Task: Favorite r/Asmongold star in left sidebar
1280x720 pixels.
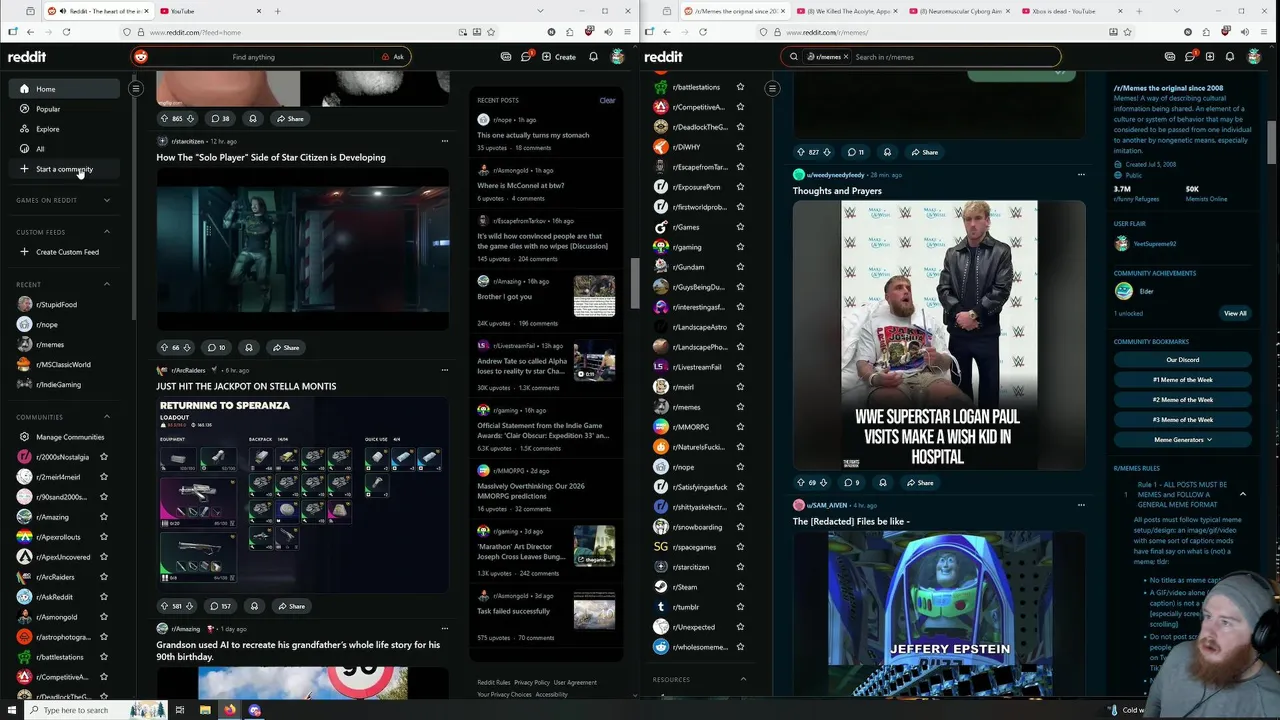Action: tap(104, 617)
